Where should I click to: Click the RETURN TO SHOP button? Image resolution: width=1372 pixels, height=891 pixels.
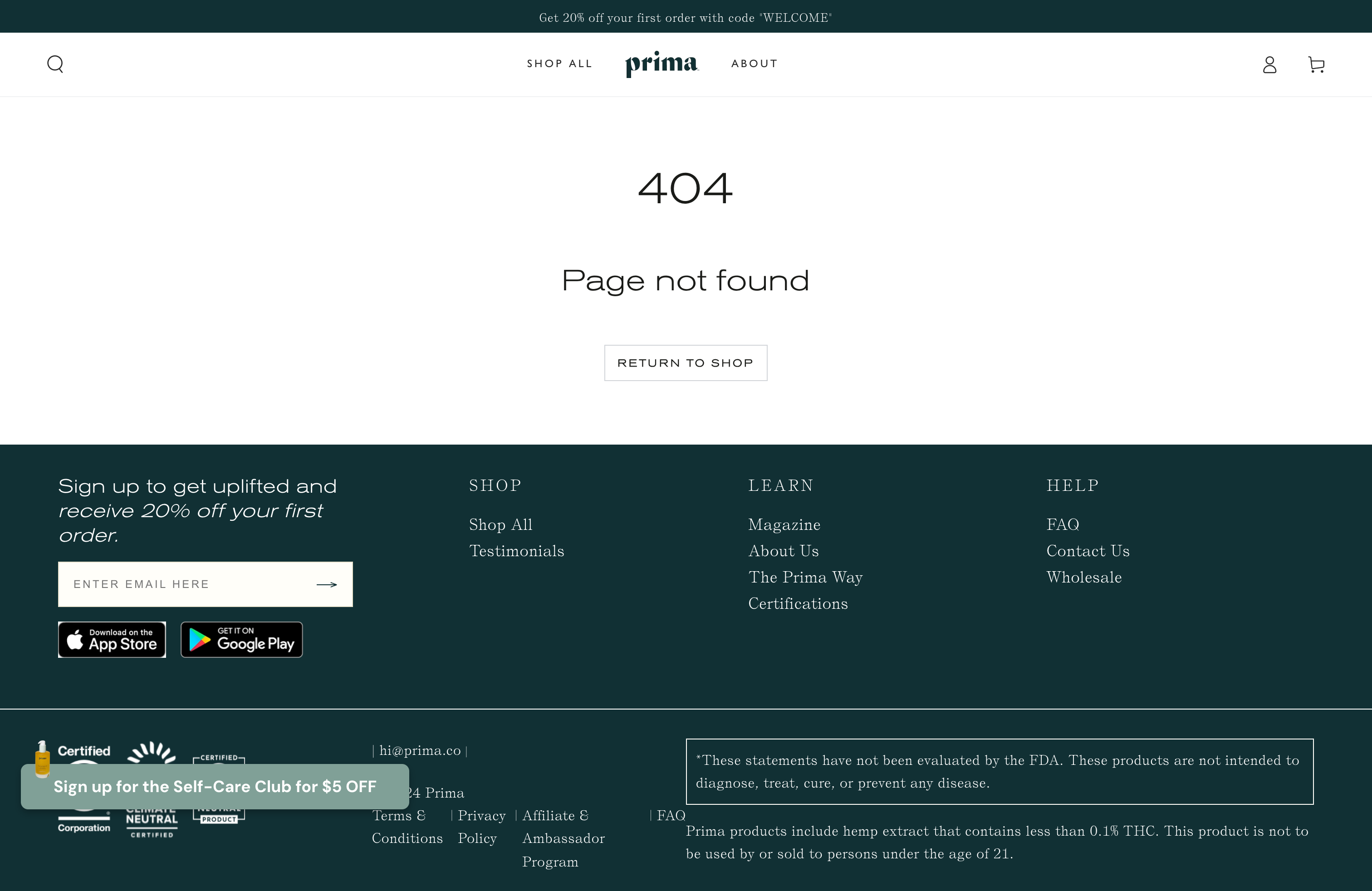(686, 362)
